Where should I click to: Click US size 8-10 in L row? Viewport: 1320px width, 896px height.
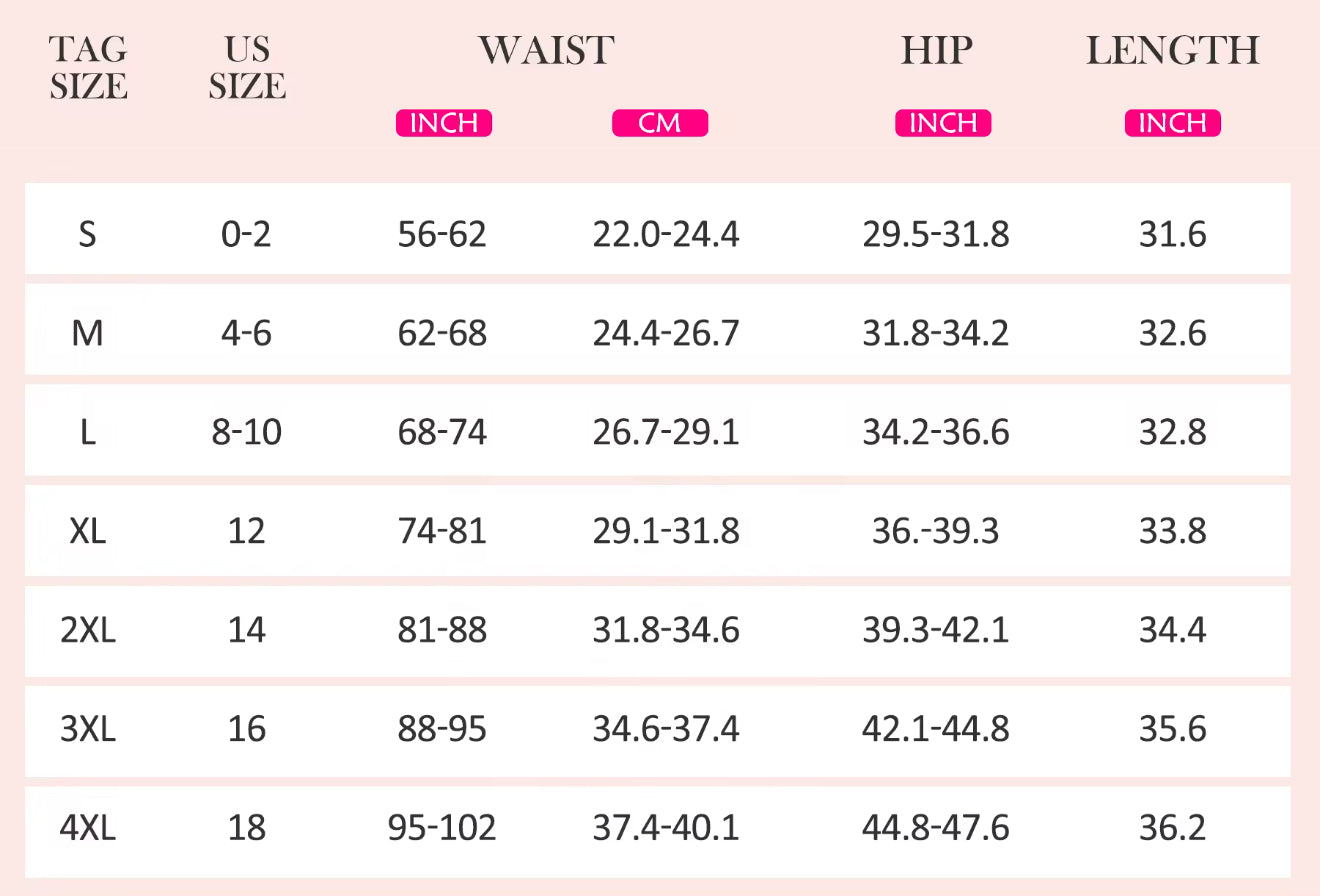click(247, 432)
